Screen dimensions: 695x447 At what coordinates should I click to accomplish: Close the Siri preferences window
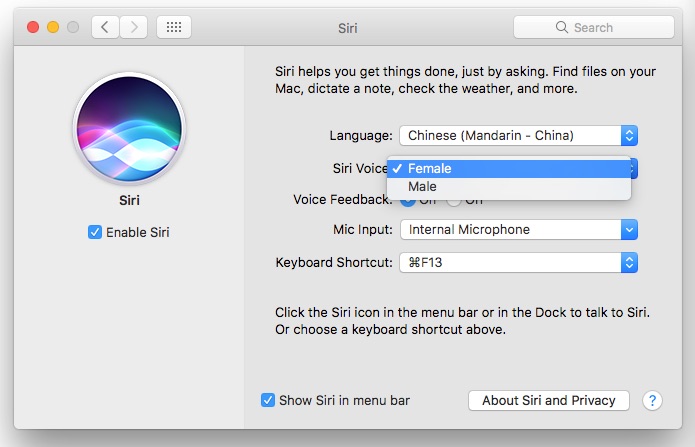click(x=33, y=27)
